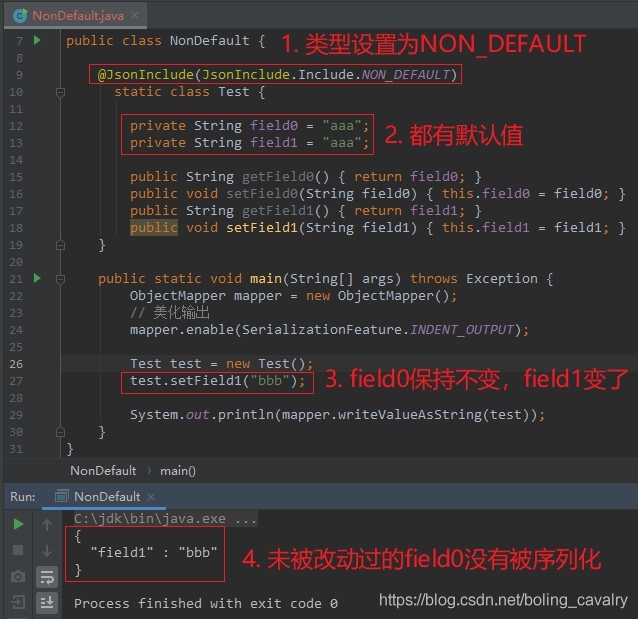The width and height of the screenshot is (638, 619).
Task: Select the NonDefault tab in the Run panel
Action: [104, 497]
